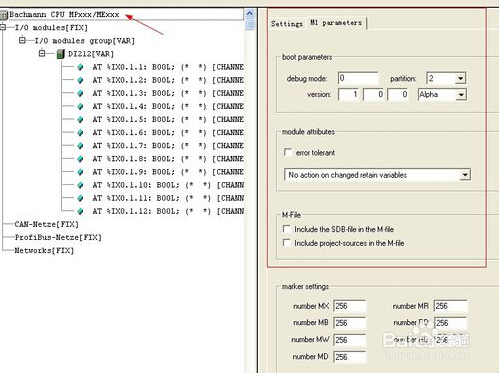Select the ProfiBus-Netze[FIX] tree item
This screenshot has width=501, height=376.
pyautogui.click(x=58, y=237)
